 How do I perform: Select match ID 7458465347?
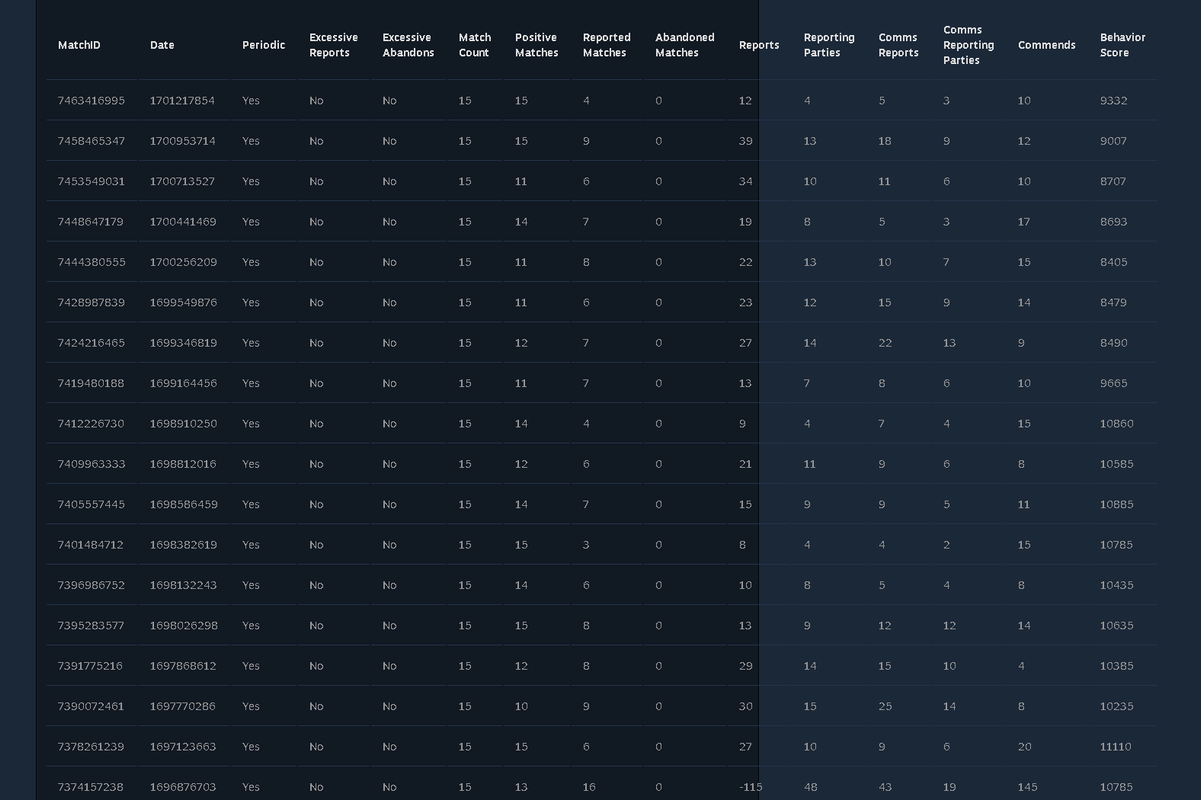coord(91,141)
